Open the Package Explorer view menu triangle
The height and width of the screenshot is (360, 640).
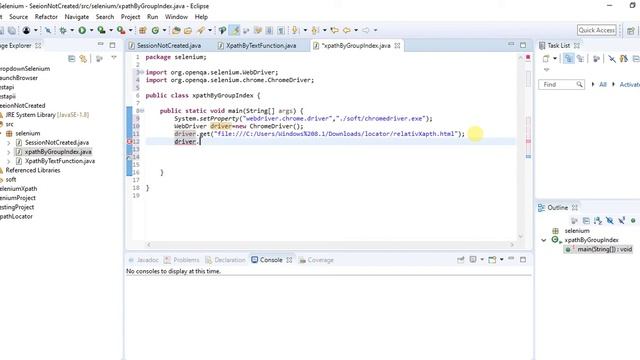click(x=114, y=58)
